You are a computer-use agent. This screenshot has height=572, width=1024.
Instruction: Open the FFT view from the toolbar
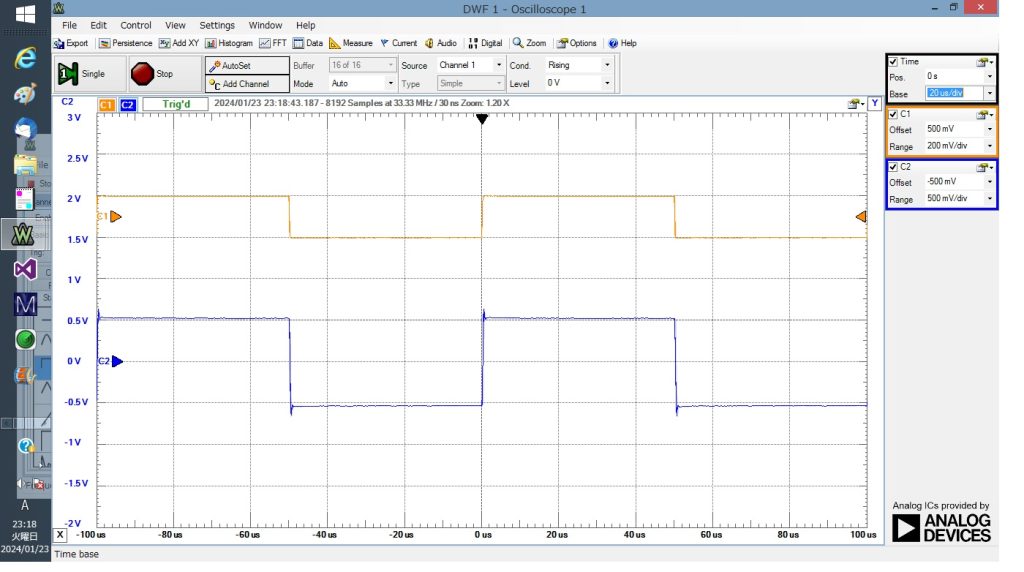[x=272, y=43]
